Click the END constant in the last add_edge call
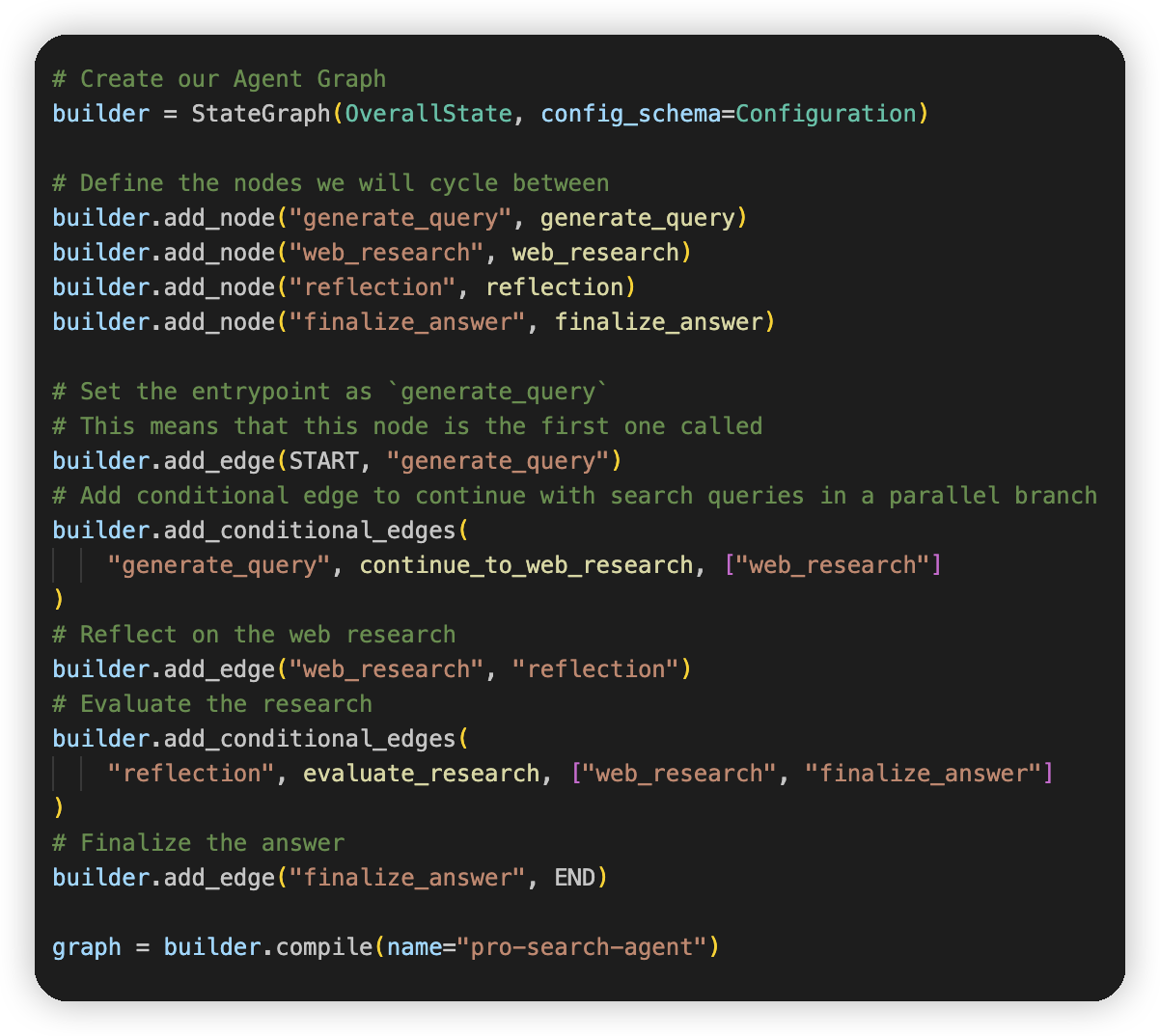 pos(574,878)
